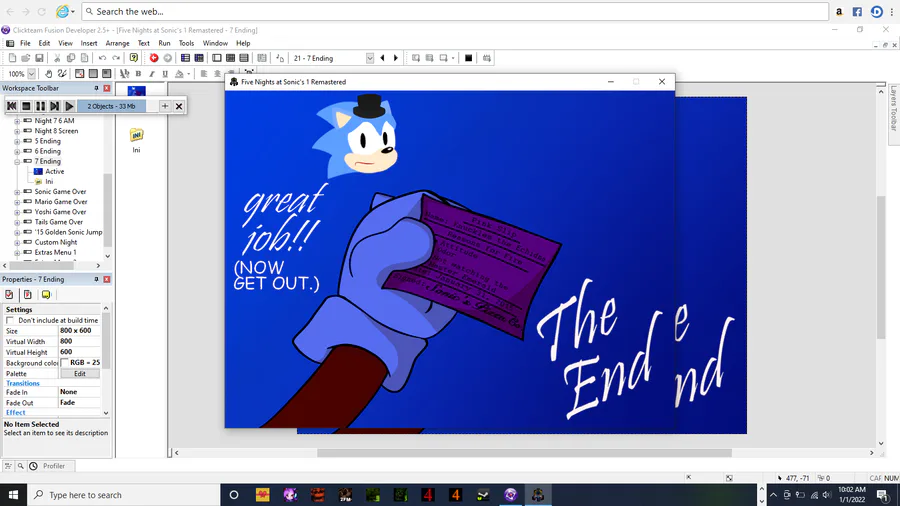Tick 'Don't include at build time' checkbox
This screenshot has height=506, width=900.
[x=10, y=320]
